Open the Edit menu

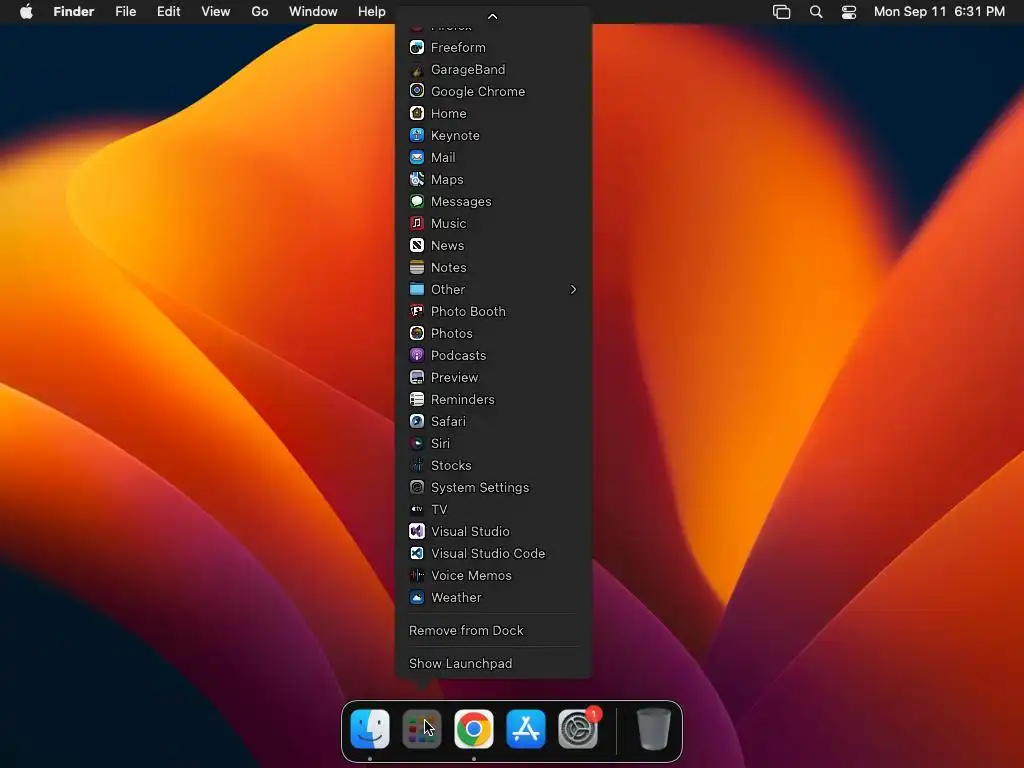pyautogui.click(x=168, y=12)
